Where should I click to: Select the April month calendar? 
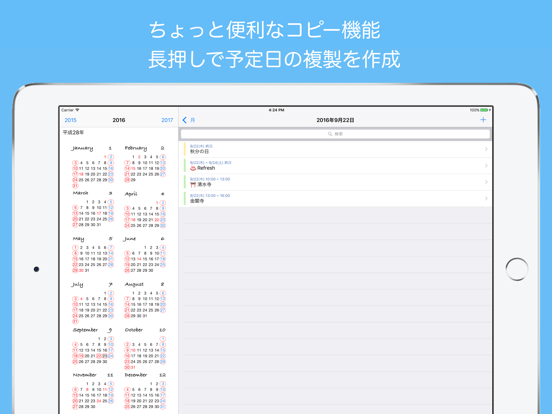(x=145, y=209)
